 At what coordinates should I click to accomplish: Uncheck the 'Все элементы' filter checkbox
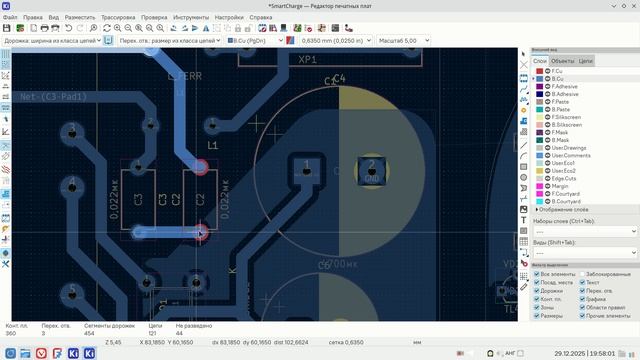click(537, 274)
